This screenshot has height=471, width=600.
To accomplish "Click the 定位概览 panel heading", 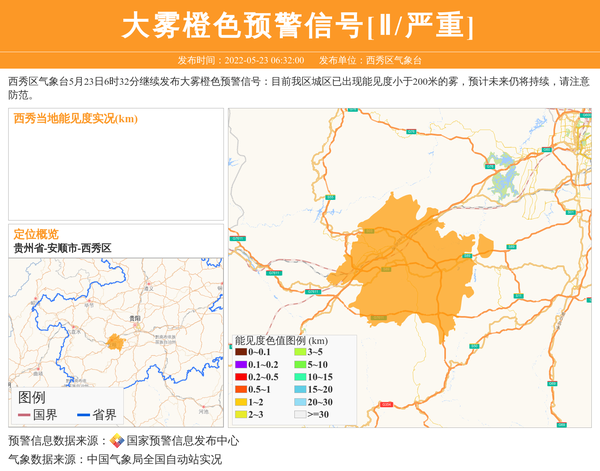I will pos(36,234).
